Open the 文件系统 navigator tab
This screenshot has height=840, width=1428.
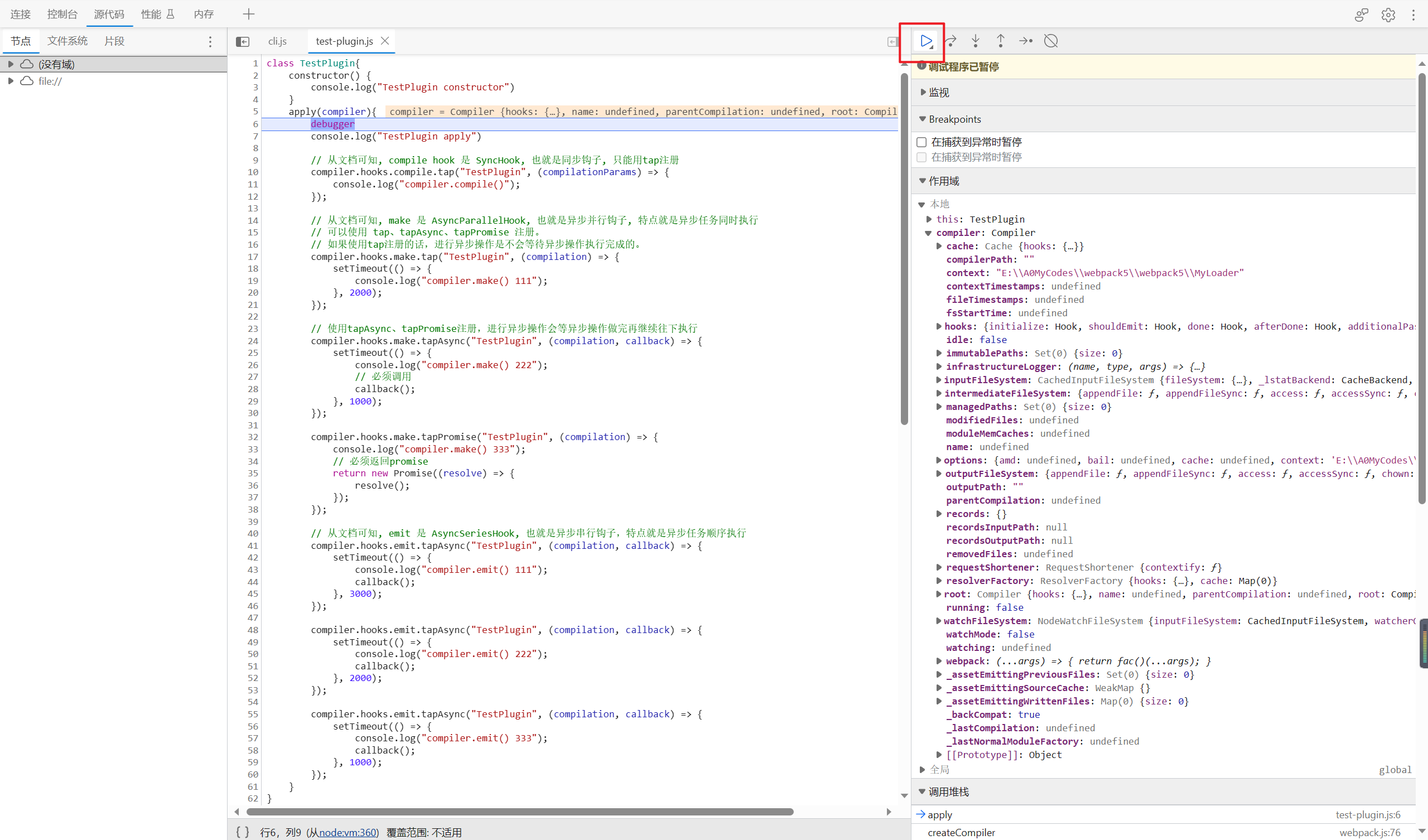click(x=67, y=41)
